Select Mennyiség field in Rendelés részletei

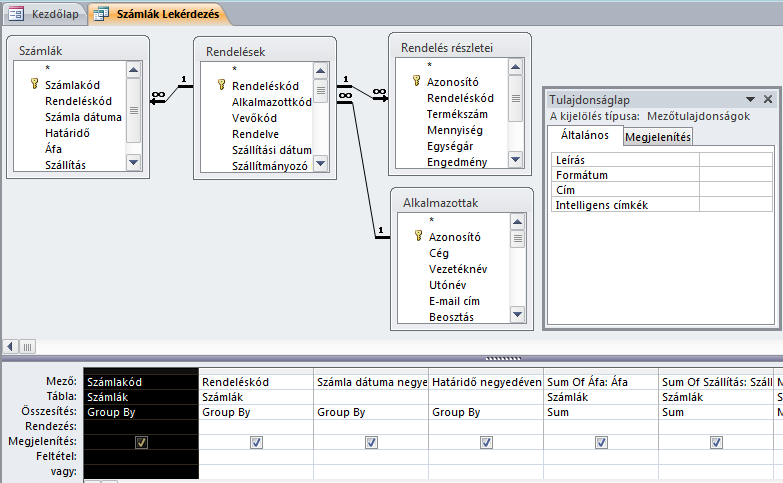(454, 130)
